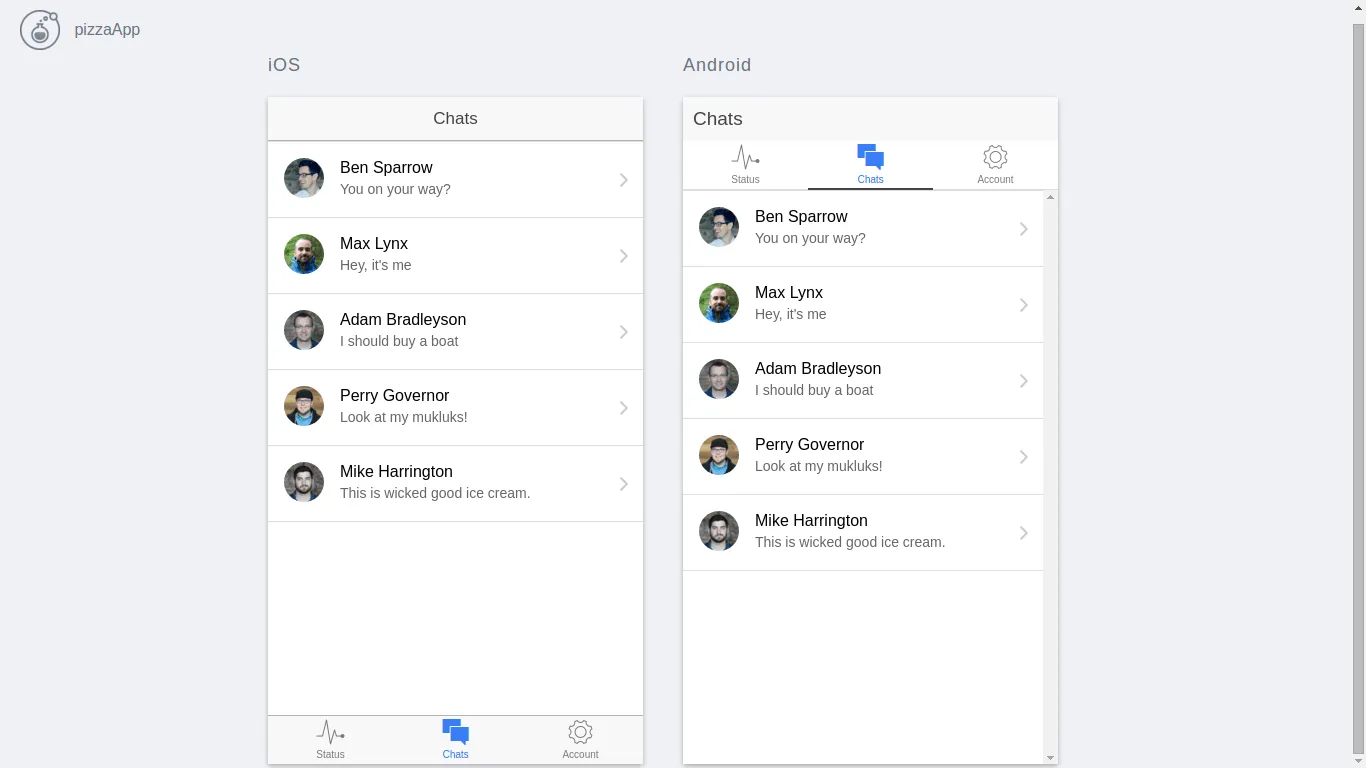1366x768 pixels.
Task: Open Account gear icon in Android tabs
Action: tap(995, 157)
